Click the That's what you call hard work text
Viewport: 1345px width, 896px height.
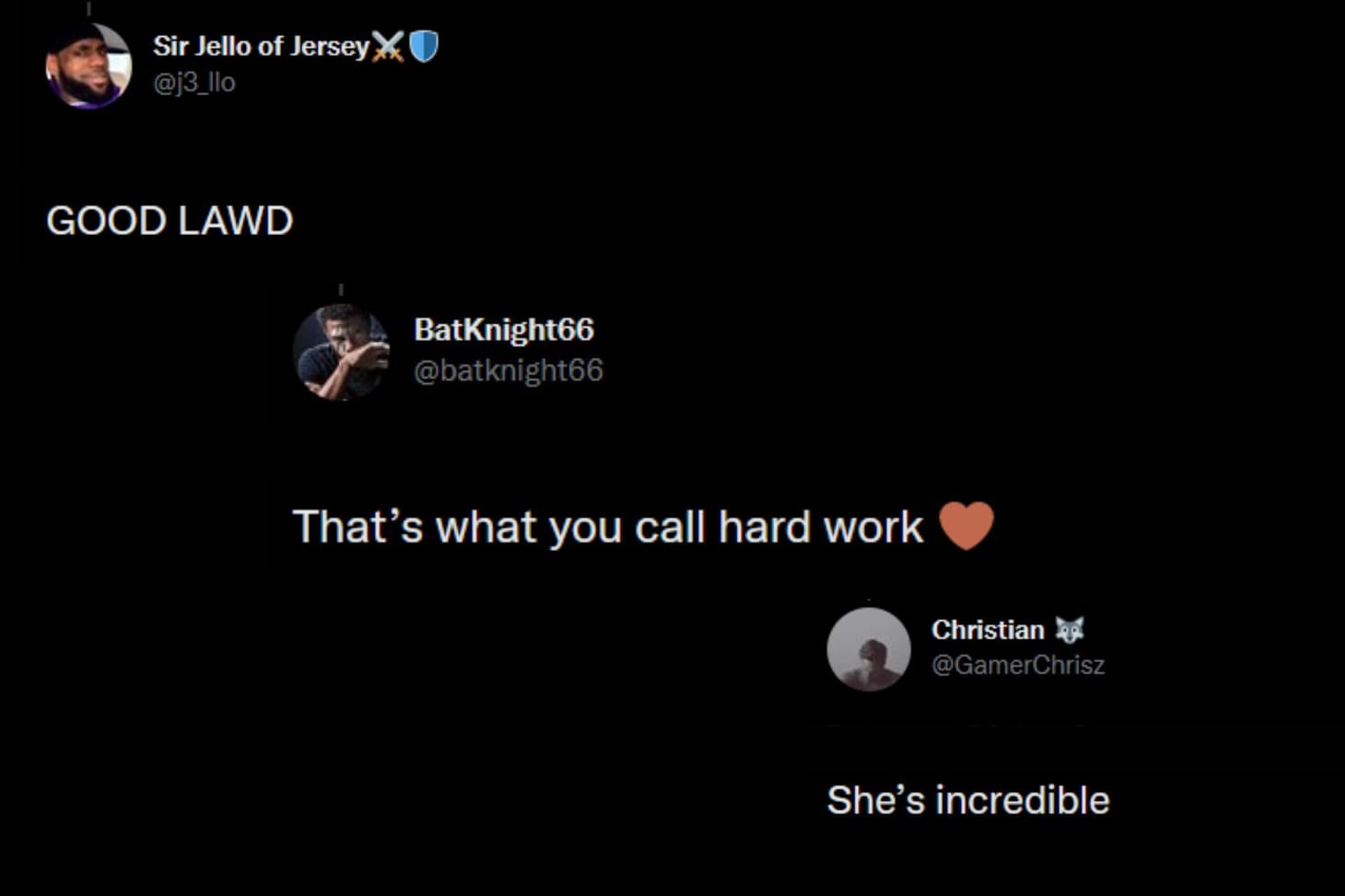(607, 528)
